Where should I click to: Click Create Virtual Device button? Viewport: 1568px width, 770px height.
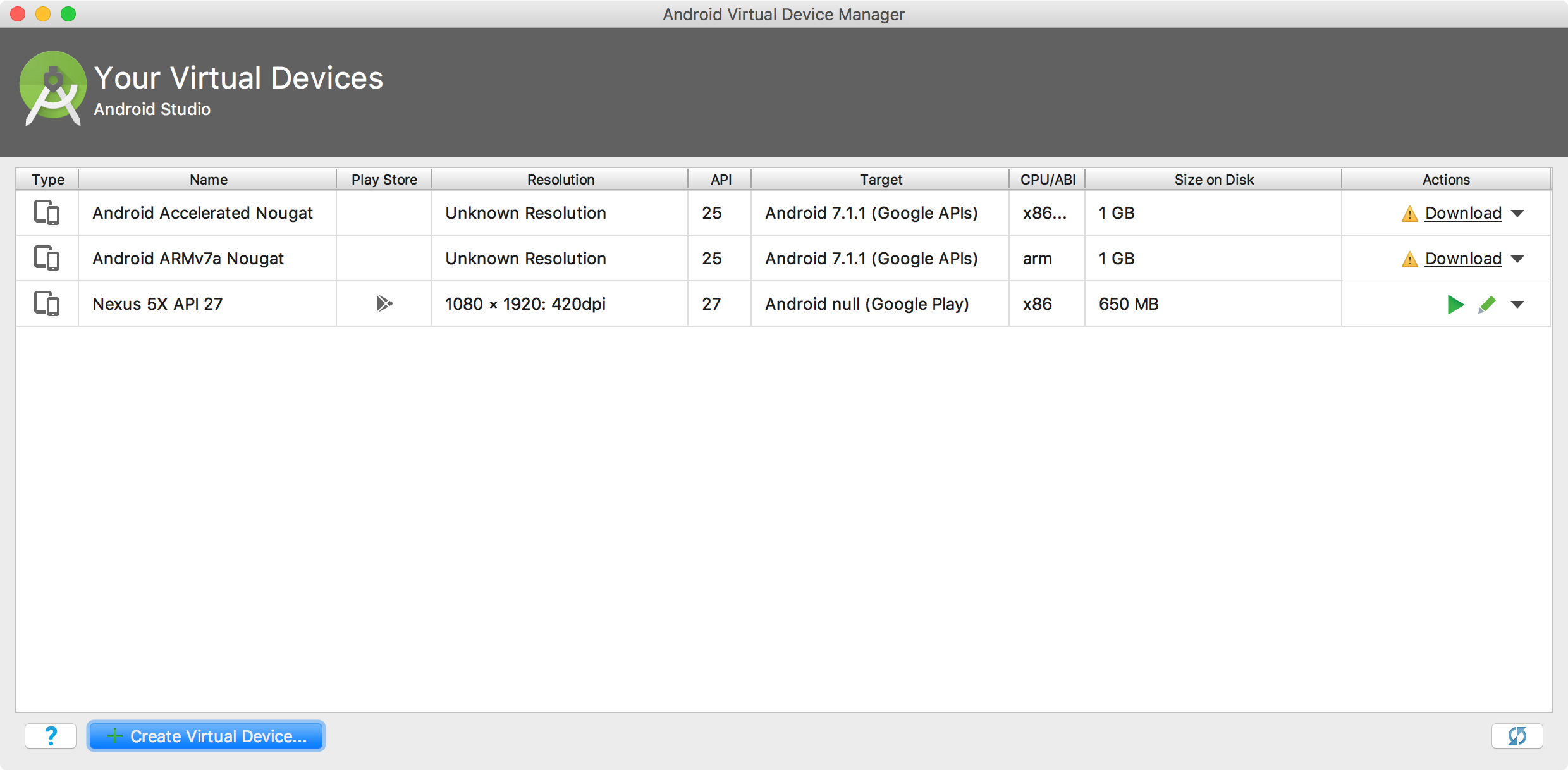206,736
